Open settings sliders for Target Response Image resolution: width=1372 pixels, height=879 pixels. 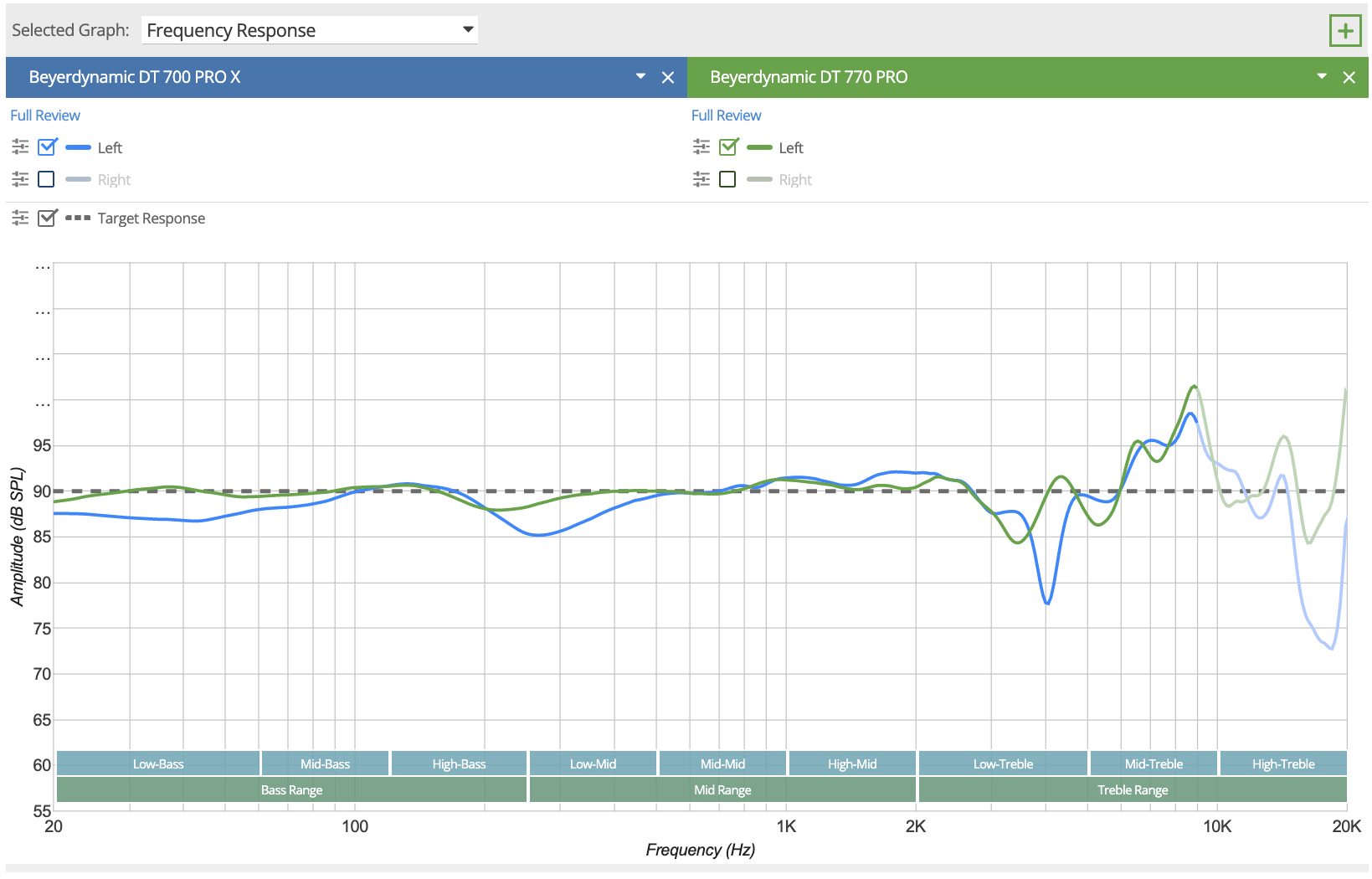tap(20, 218)
